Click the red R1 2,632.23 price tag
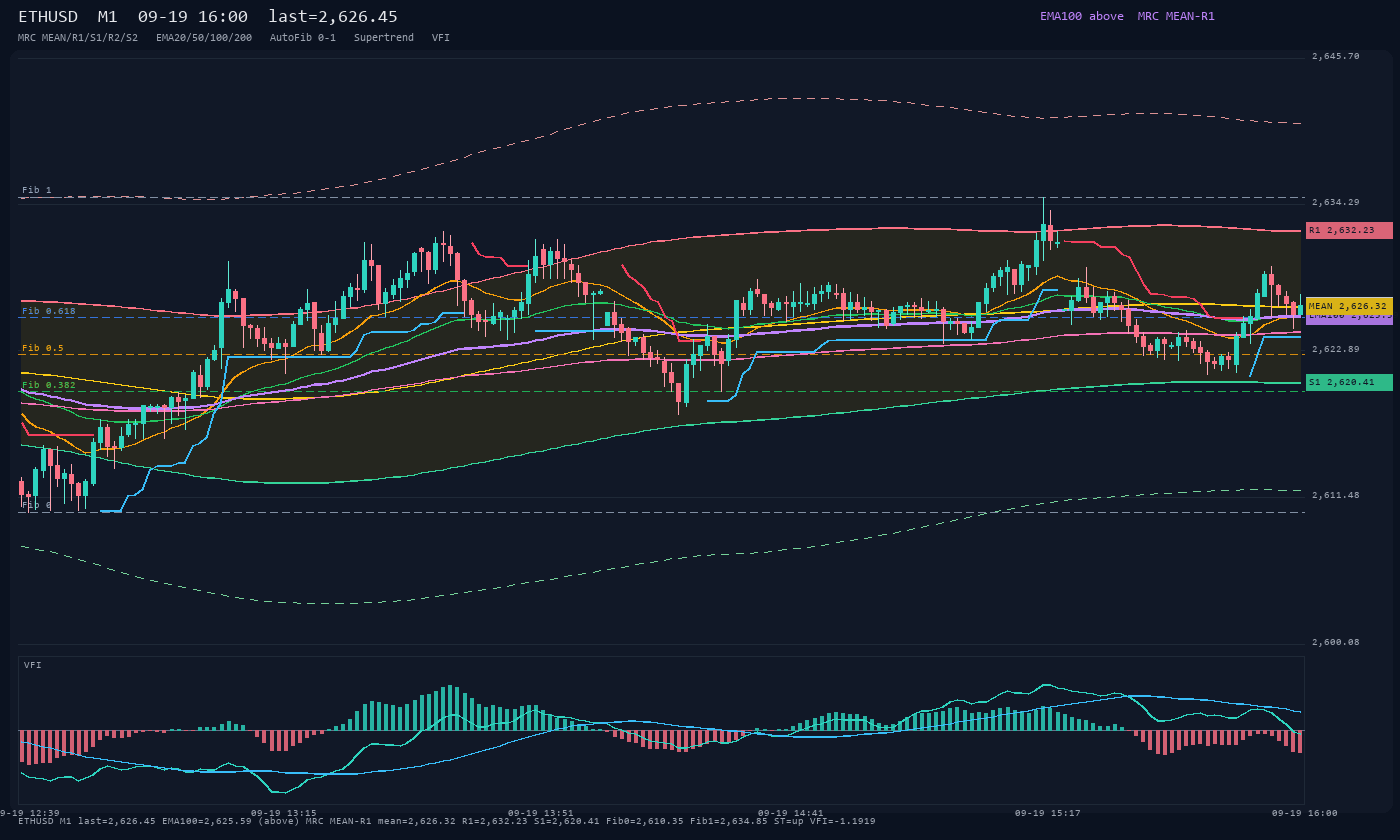Image resolution: width=1400 pixels, height=840 pixels. (1349, 230)
